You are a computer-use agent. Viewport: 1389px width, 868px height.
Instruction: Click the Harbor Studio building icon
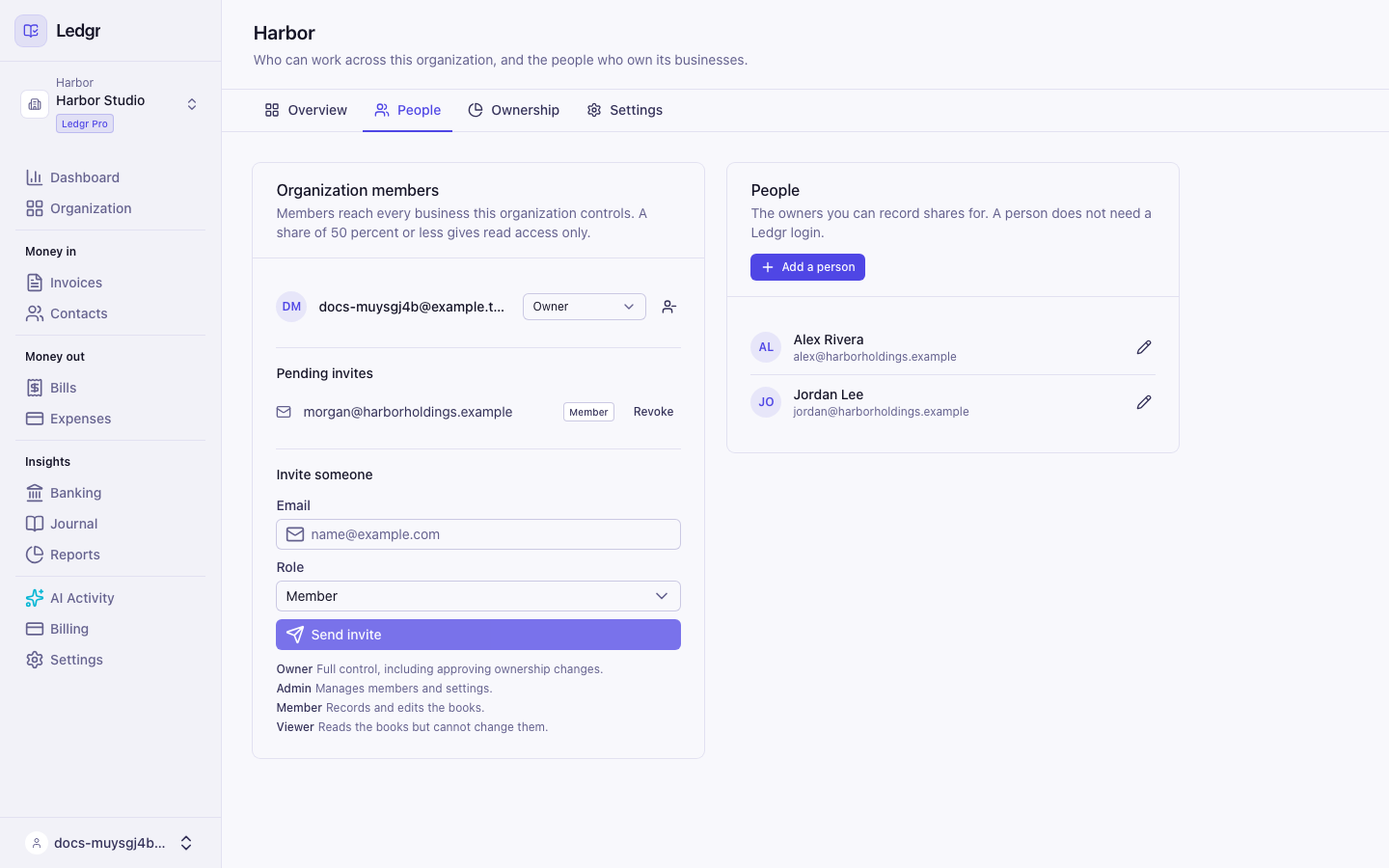point(35,104)
